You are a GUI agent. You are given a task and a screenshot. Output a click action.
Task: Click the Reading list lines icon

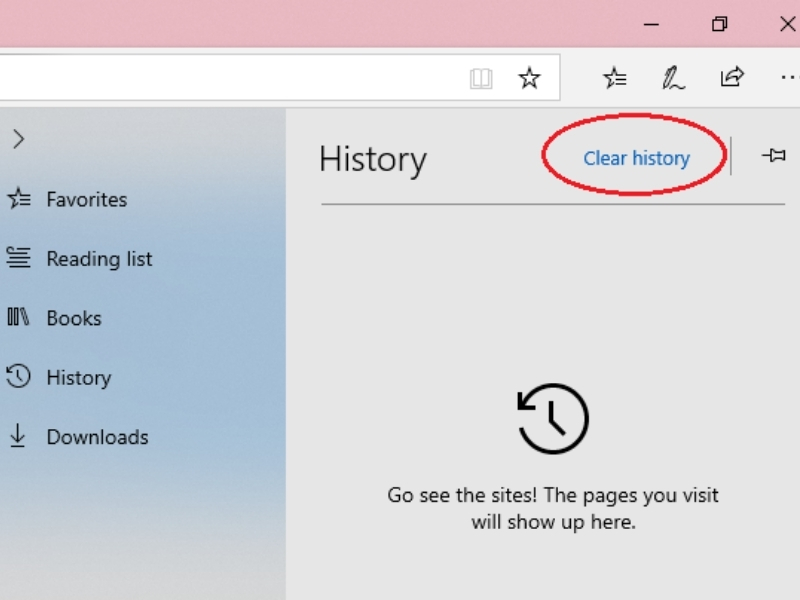point(18,258)
